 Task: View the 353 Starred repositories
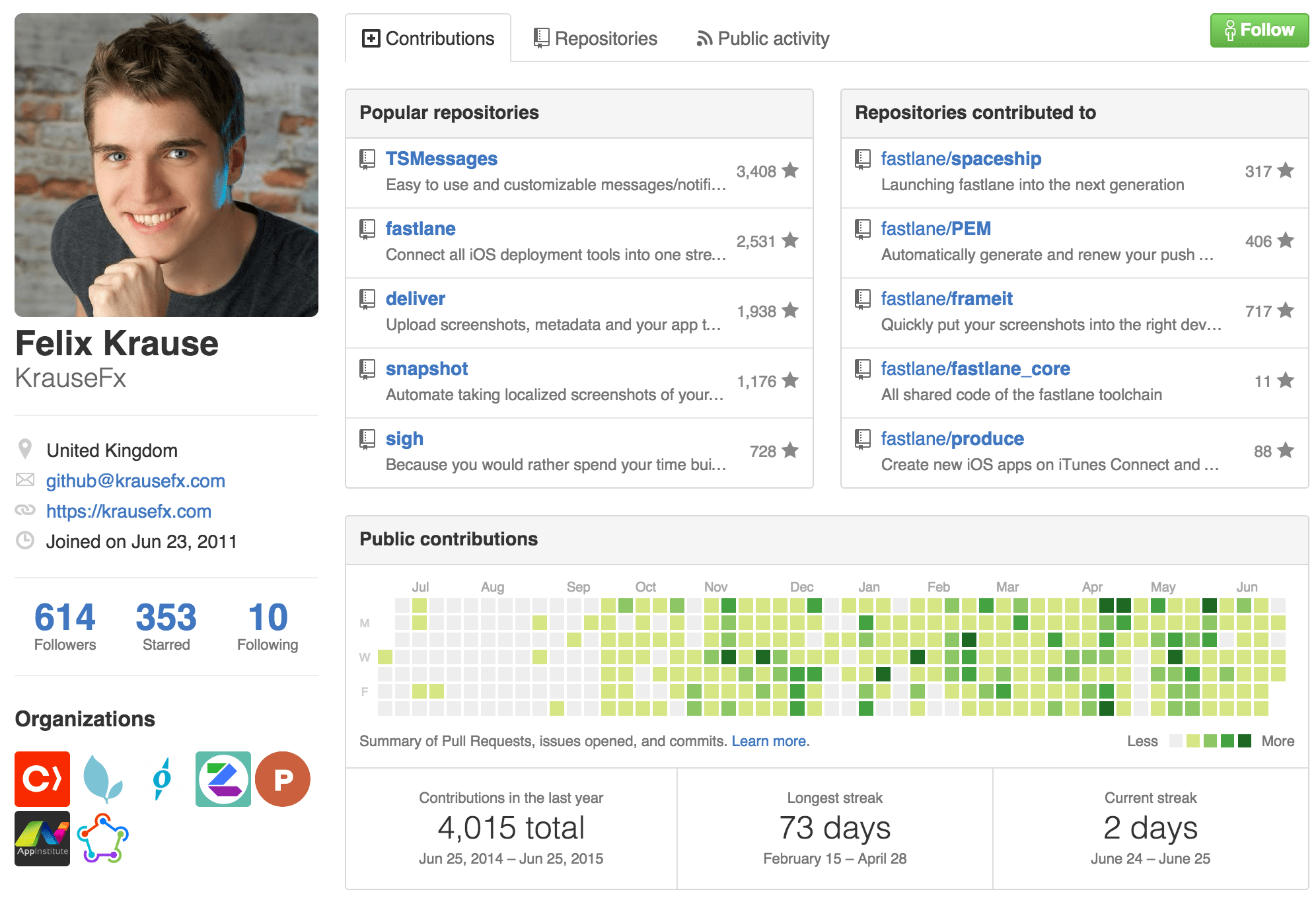166,626
